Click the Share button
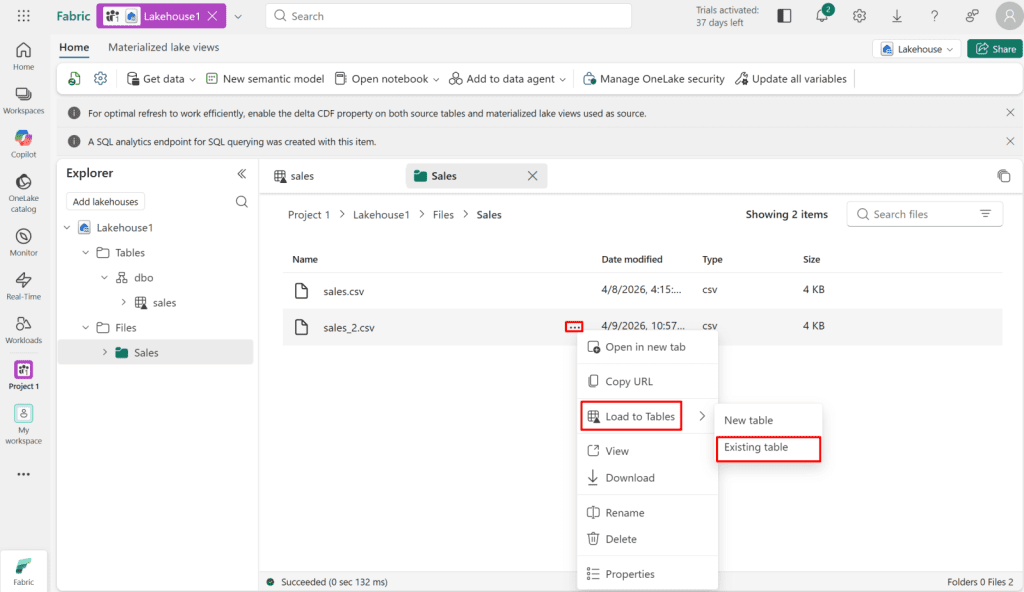 click(x=994, y=49)
